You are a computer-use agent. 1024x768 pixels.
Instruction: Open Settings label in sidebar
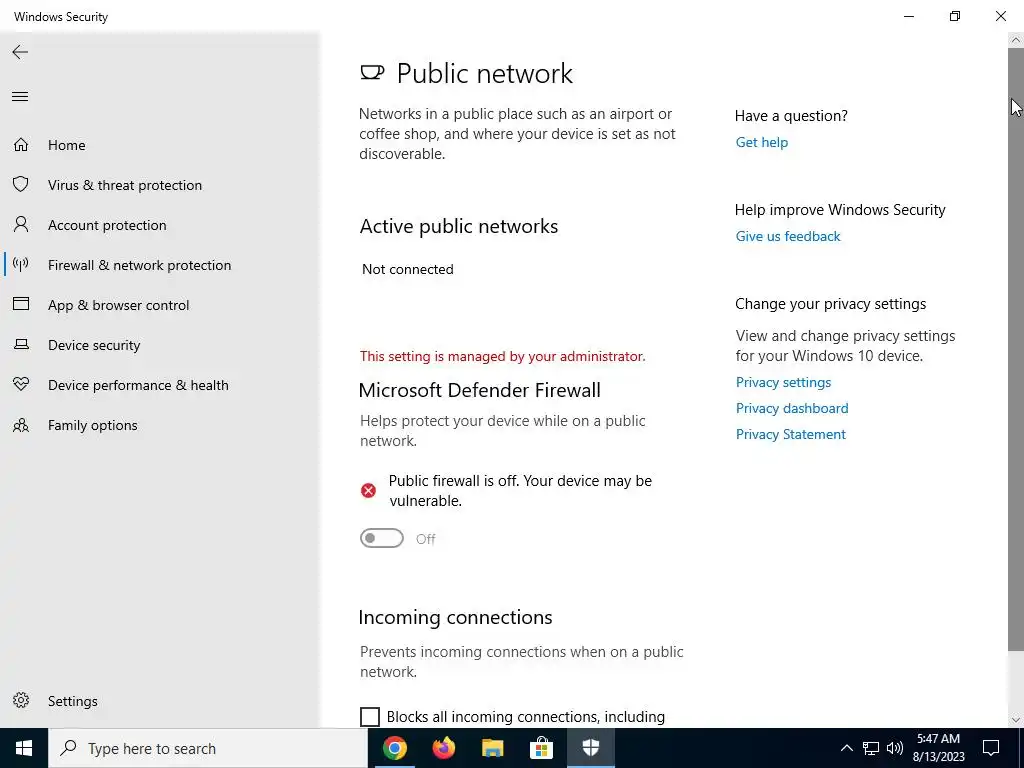(72, 701)
